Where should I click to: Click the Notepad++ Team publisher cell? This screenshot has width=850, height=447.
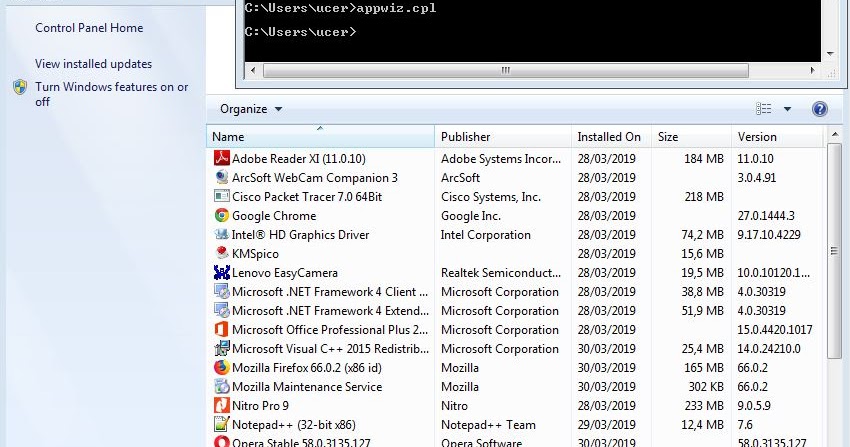pyautogui.click(x=488, y=425)
